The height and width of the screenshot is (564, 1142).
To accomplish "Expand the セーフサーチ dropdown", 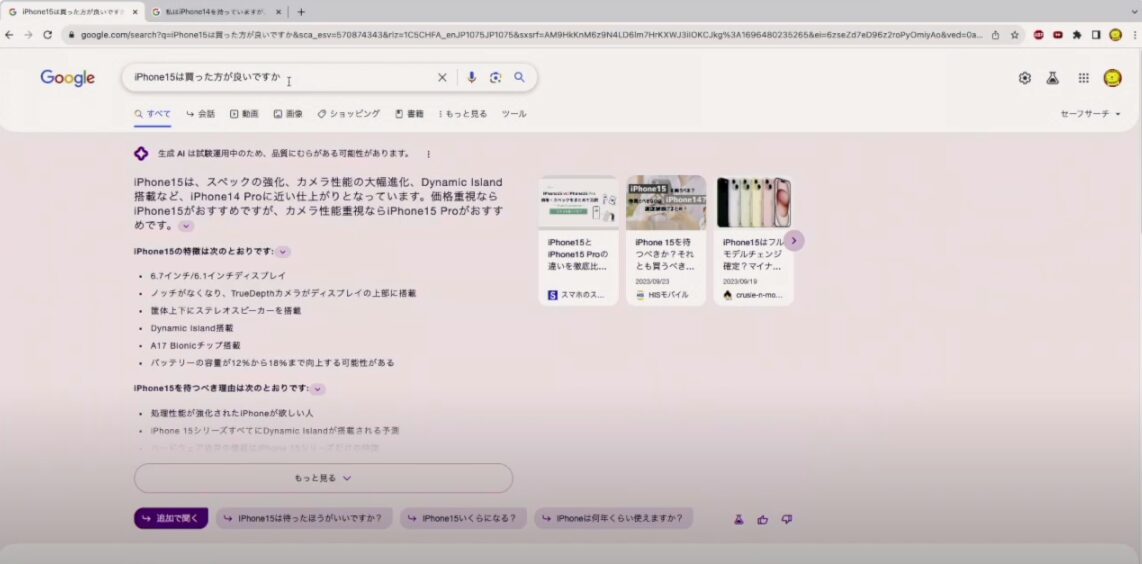I will [x=1090, y=114].
